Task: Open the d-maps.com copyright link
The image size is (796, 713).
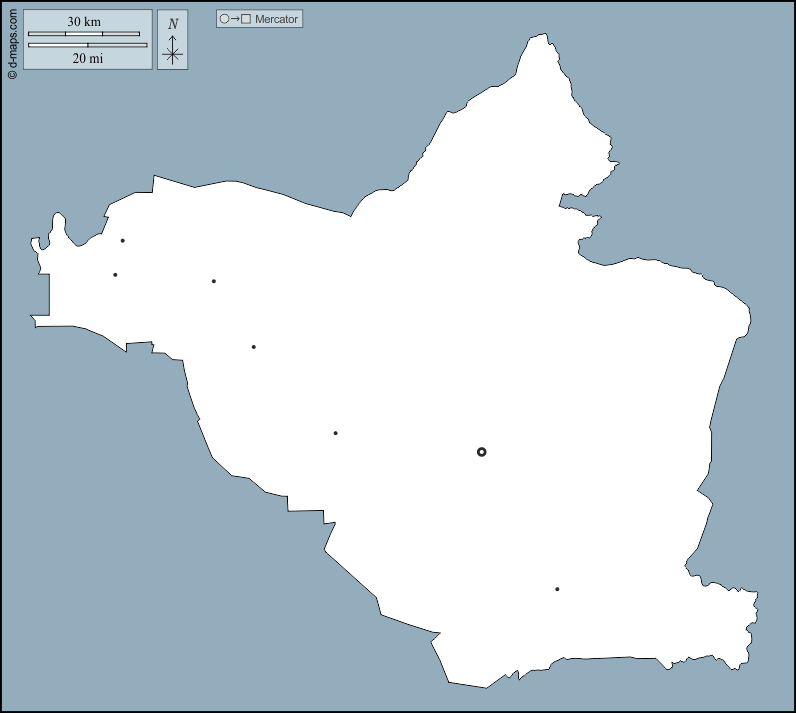Action: click(12, 40)
